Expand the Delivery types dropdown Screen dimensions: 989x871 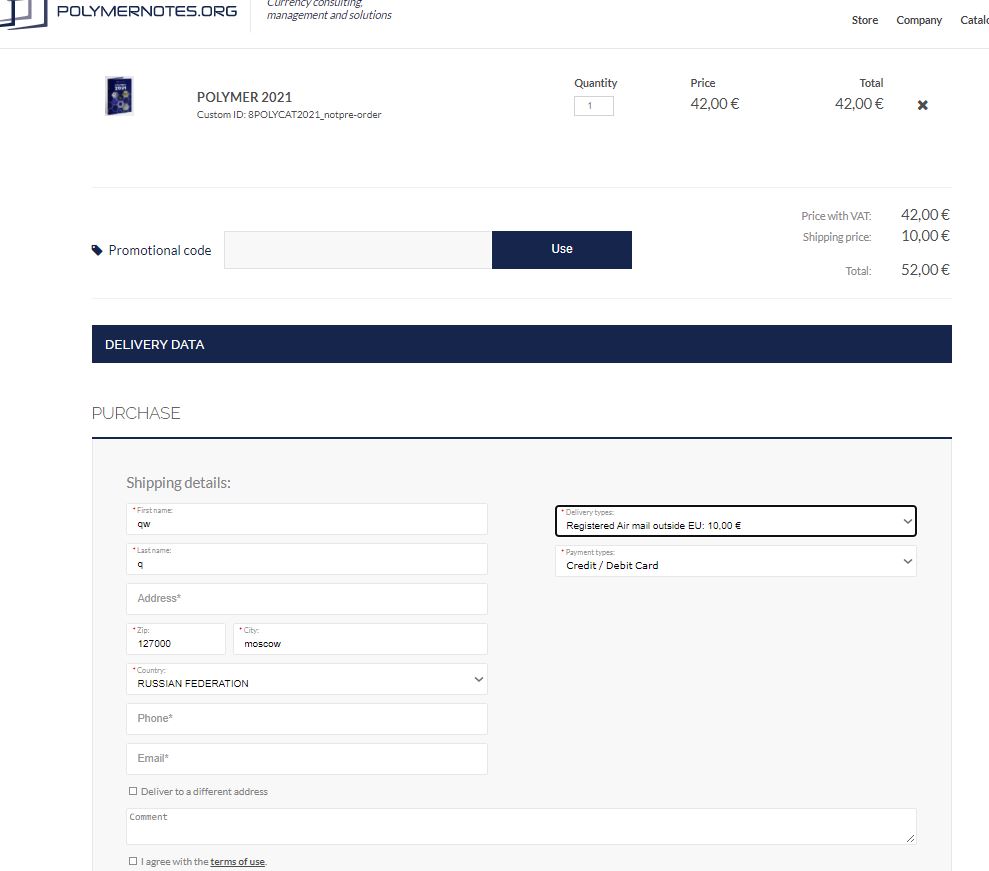(735, 521)
